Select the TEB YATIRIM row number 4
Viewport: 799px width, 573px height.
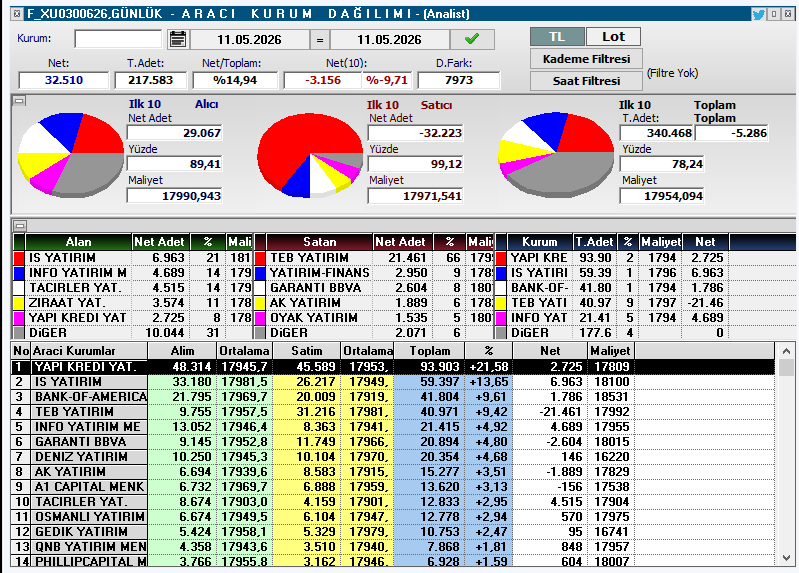pyautogui.click(x=392, y=411)
